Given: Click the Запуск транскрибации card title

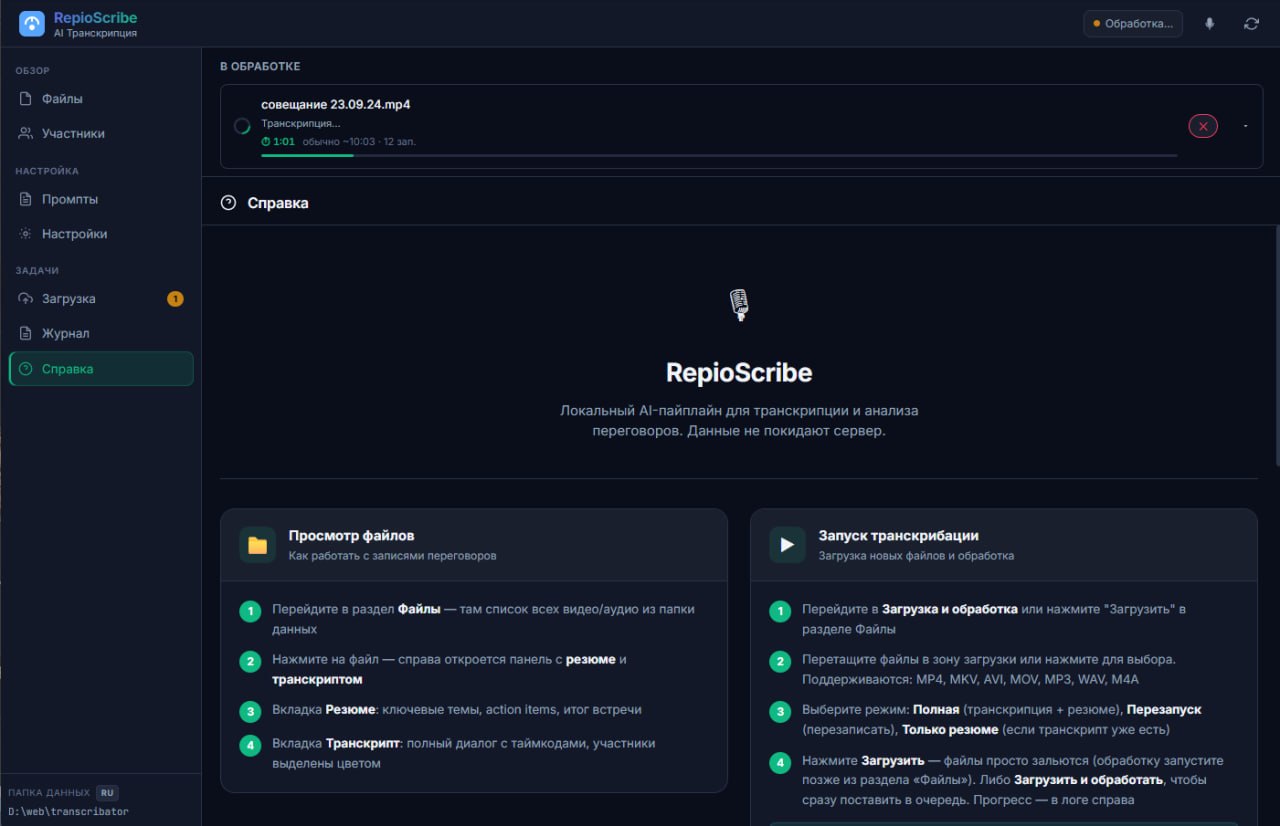Looking at the screenshot, I should (898, 536).
